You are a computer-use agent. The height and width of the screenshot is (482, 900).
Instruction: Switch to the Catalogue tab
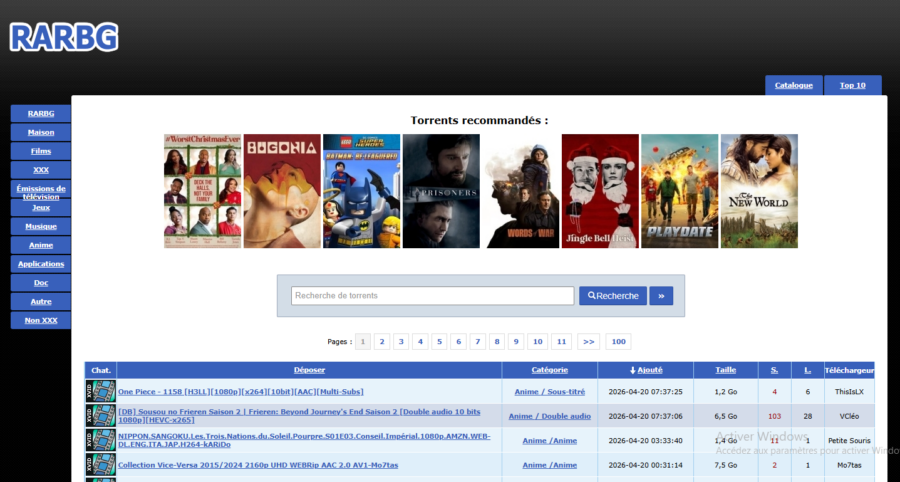pos(794,85)
